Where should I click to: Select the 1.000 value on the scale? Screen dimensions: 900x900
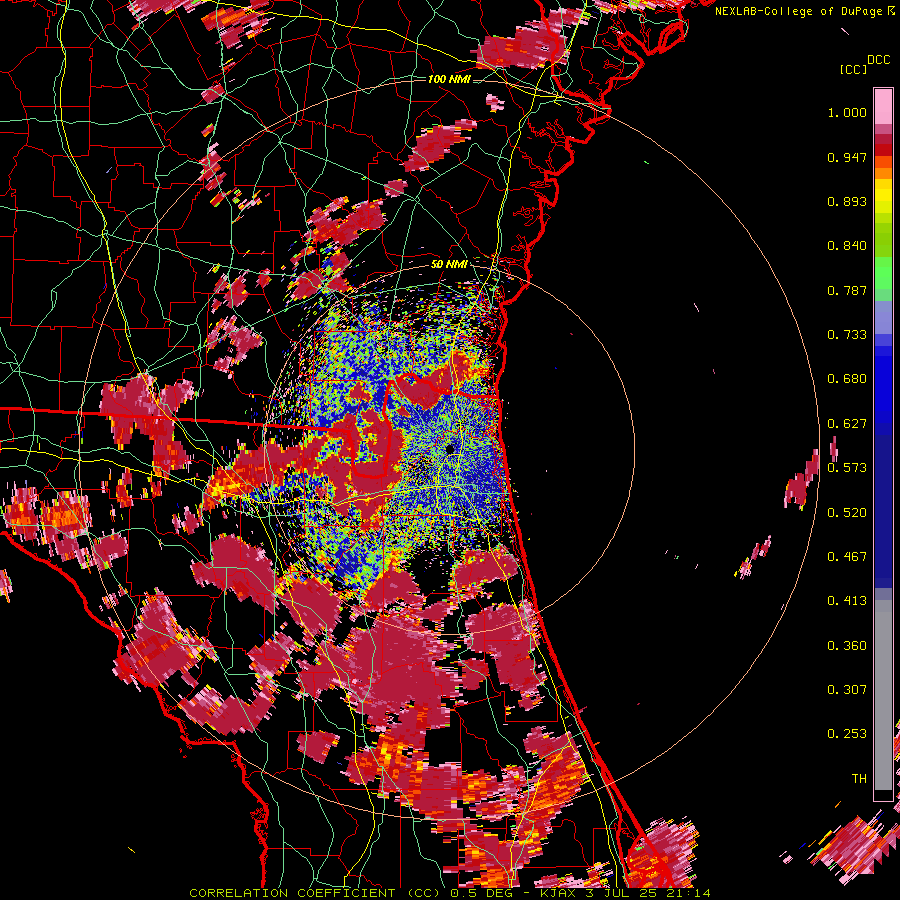coord(847,112)
